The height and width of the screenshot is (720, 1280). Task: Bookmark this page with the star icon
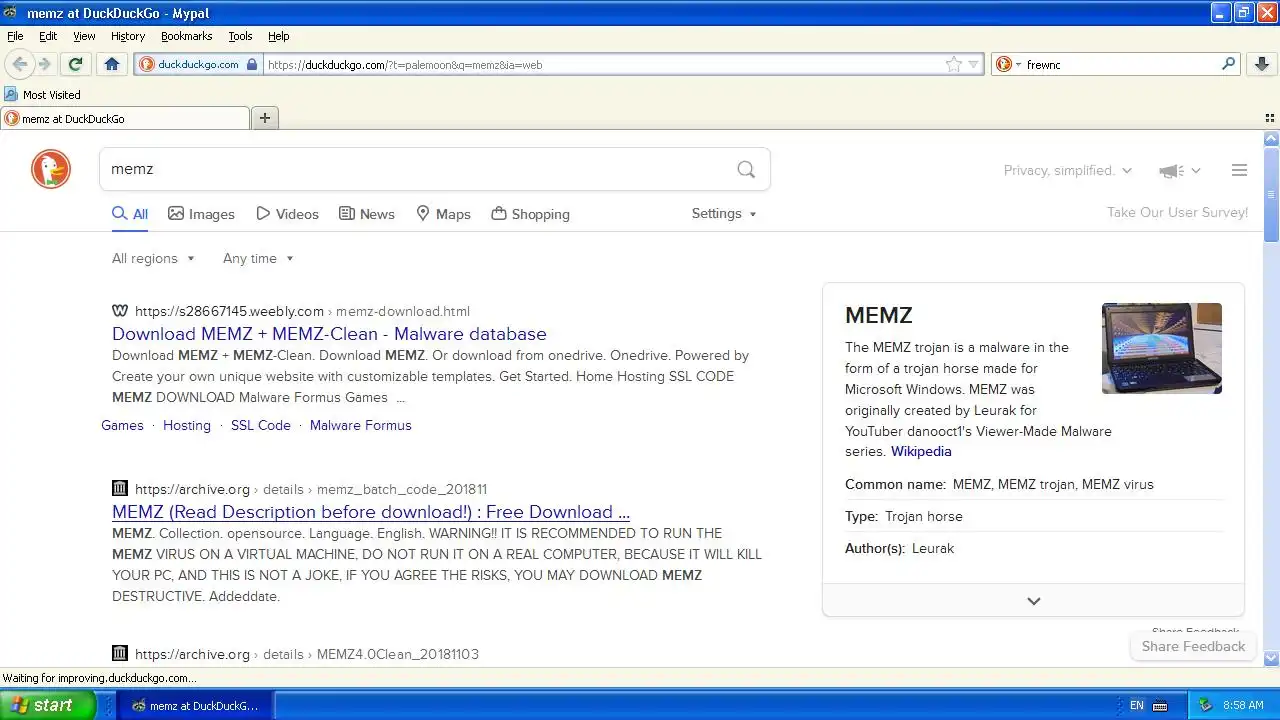954,64
